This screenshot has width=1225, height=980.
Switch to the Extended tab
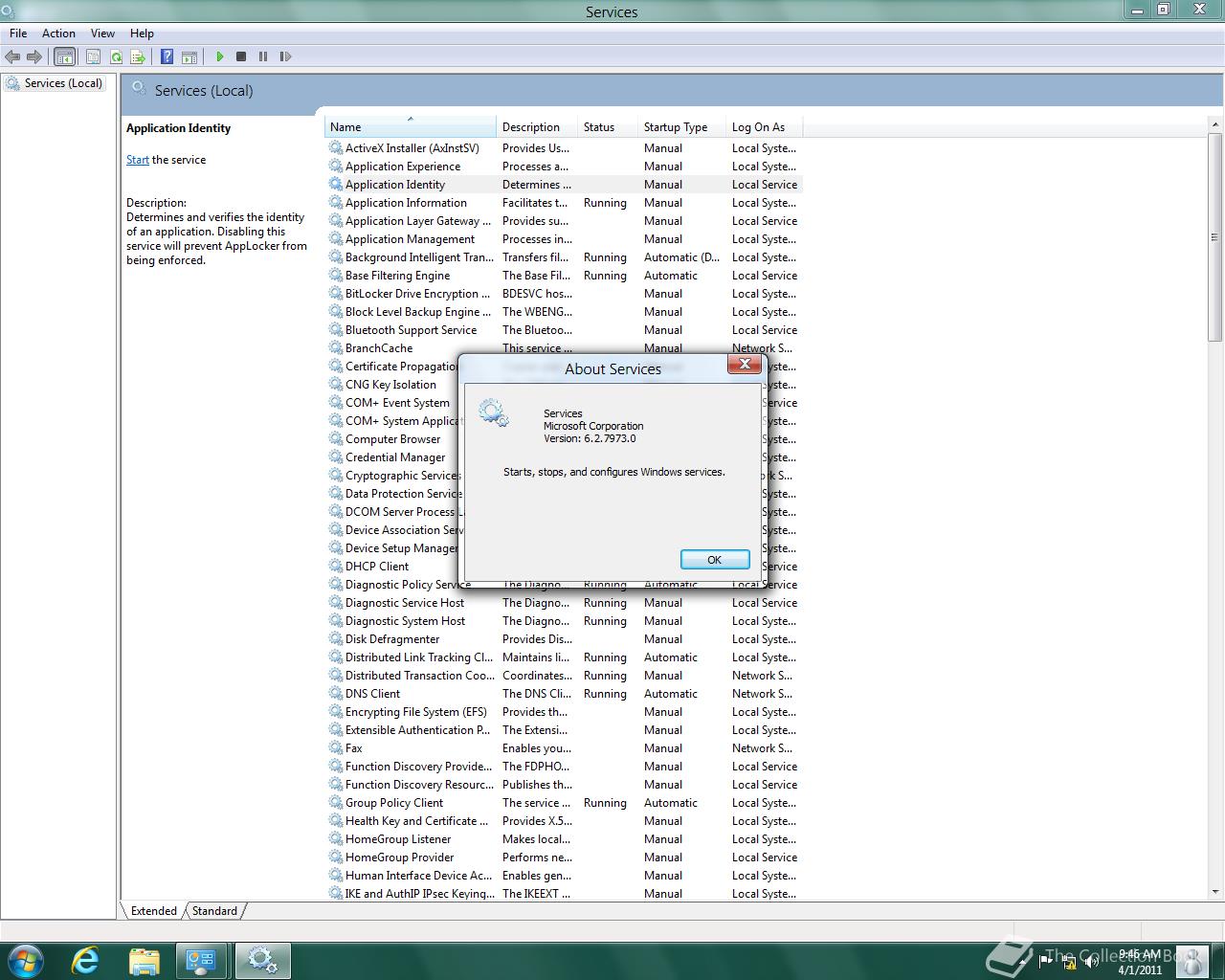pos(153,910)
